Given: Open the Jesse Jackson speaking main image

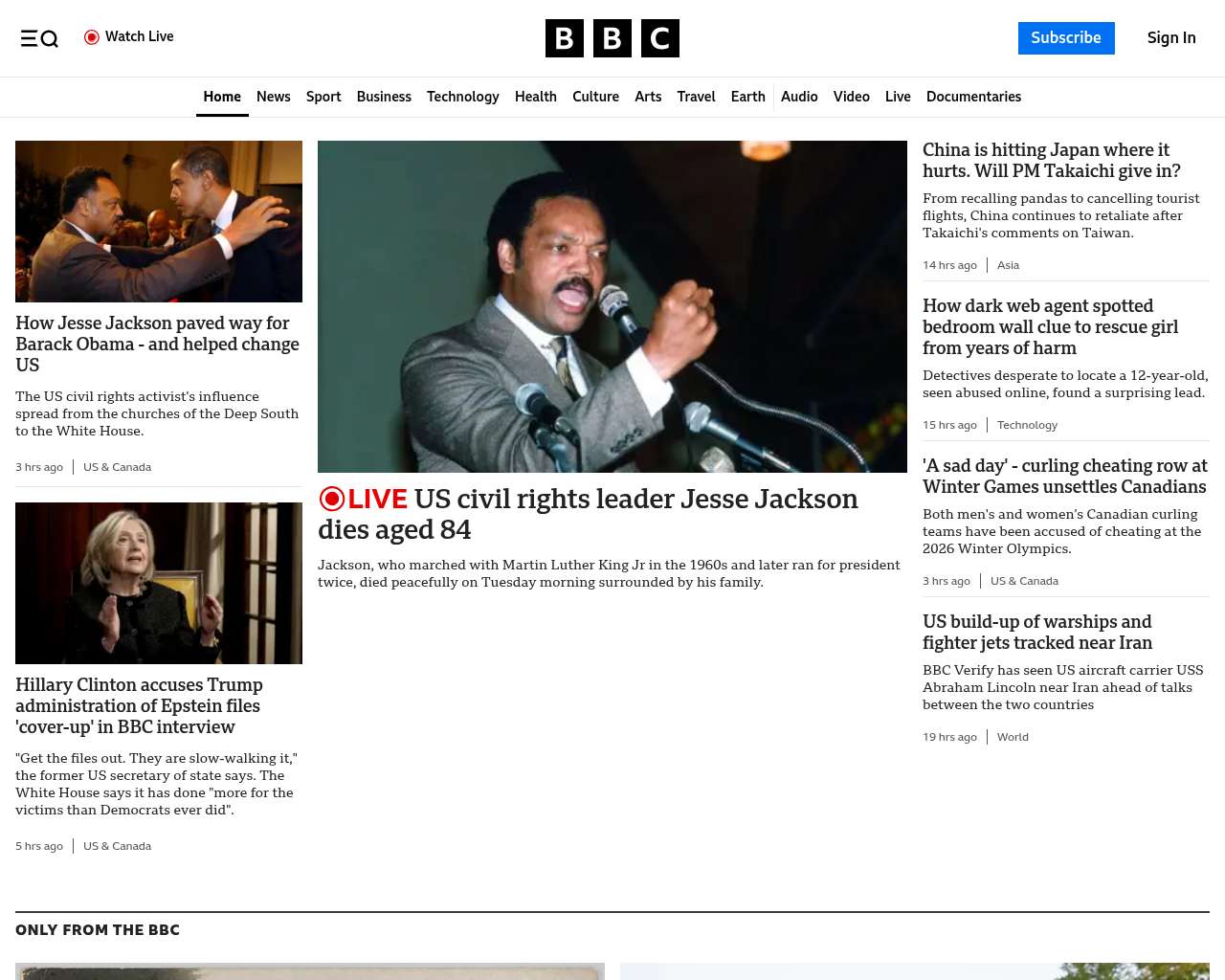Looking at the screenshot, I should [612, 306].
